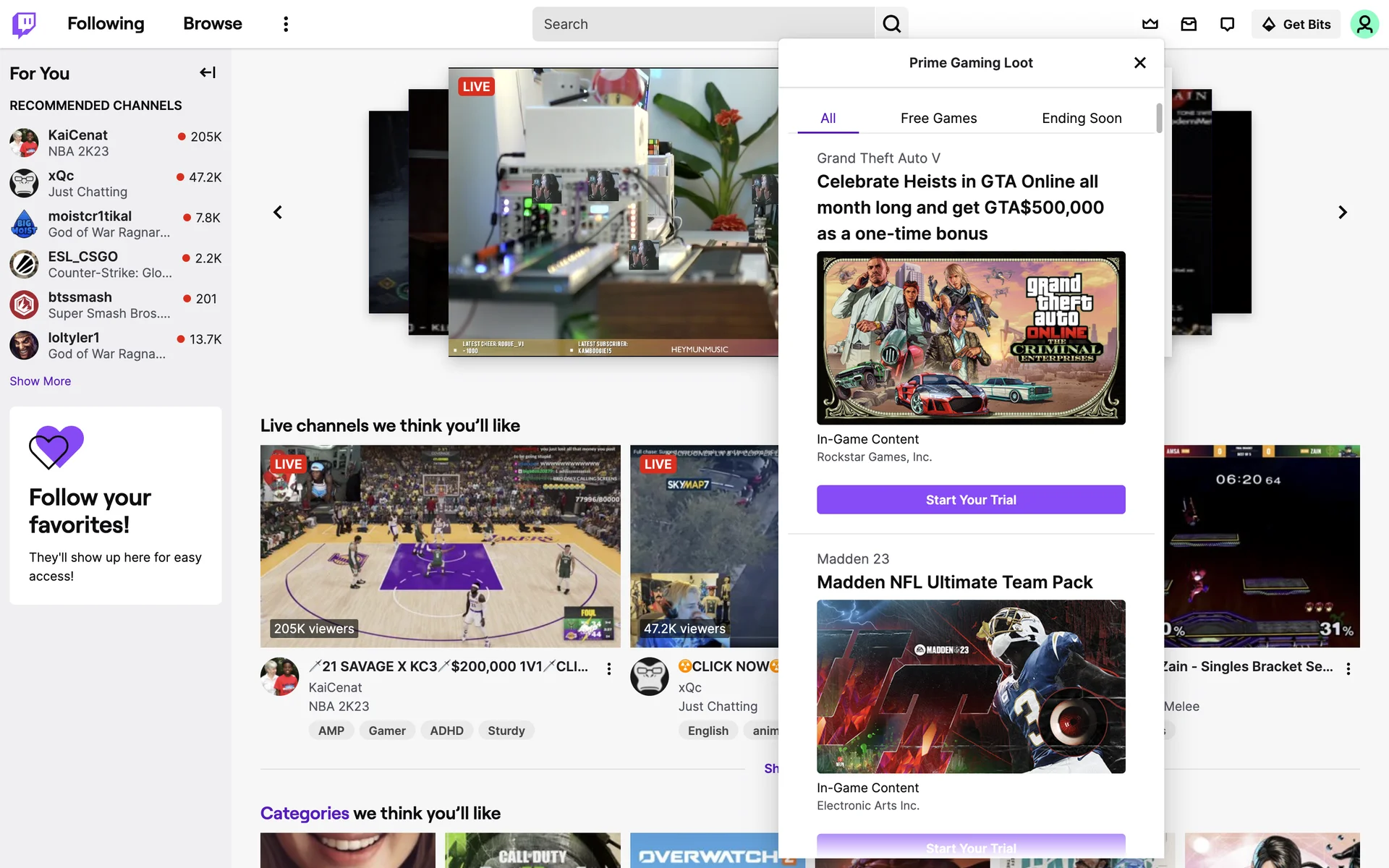Screen dimensions: 1389x868
Task: Open options menu for KaiCenat stream card
Action: click(x=609, y=668)
